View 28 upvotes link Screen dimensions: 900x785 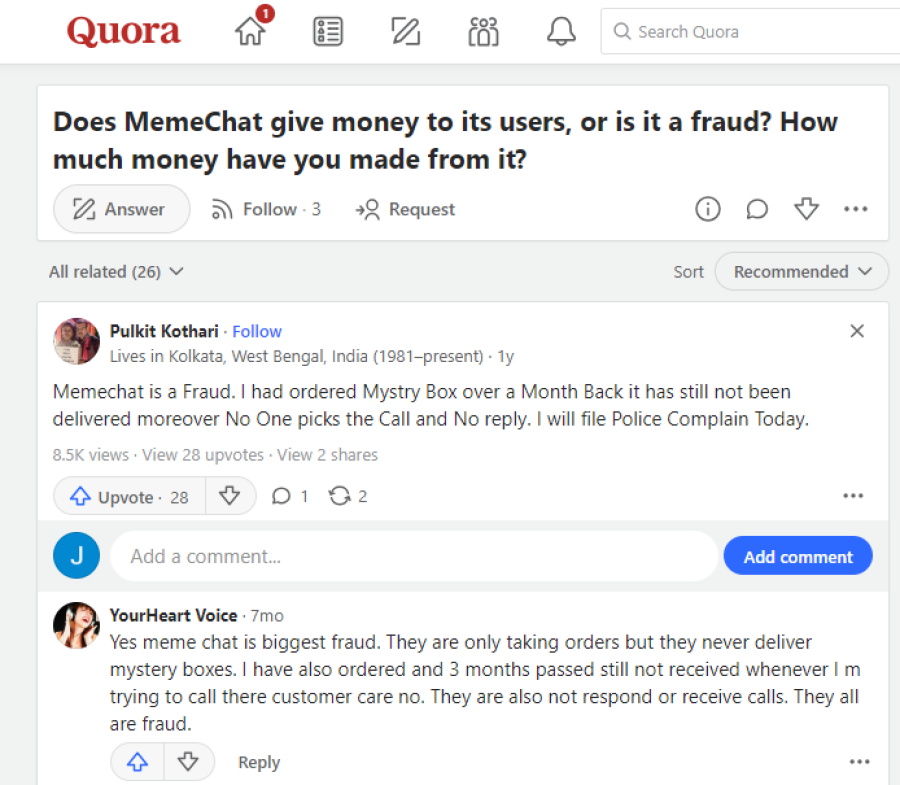coord(203,455)
